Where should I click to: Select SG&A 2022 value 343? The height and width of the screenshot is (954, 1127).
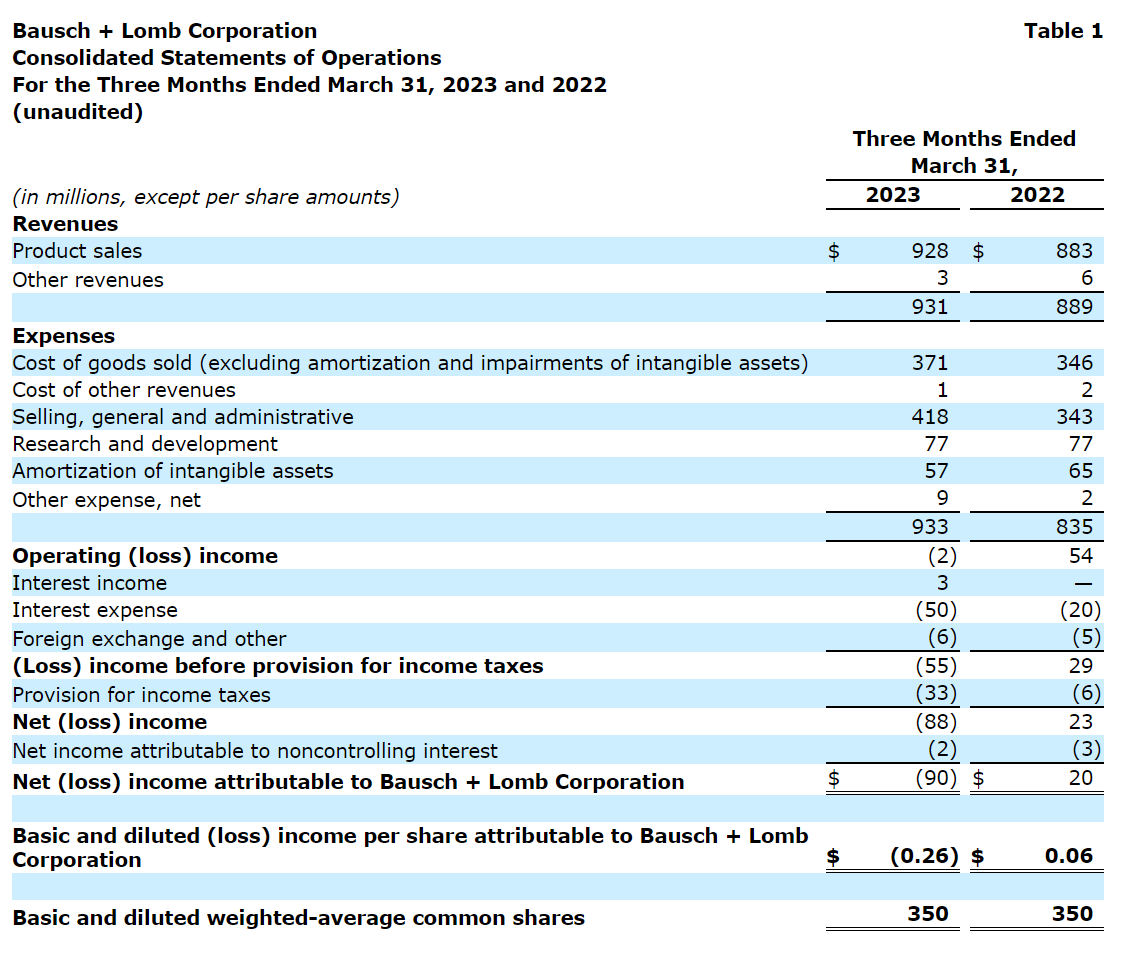[x=1075, y=417]
